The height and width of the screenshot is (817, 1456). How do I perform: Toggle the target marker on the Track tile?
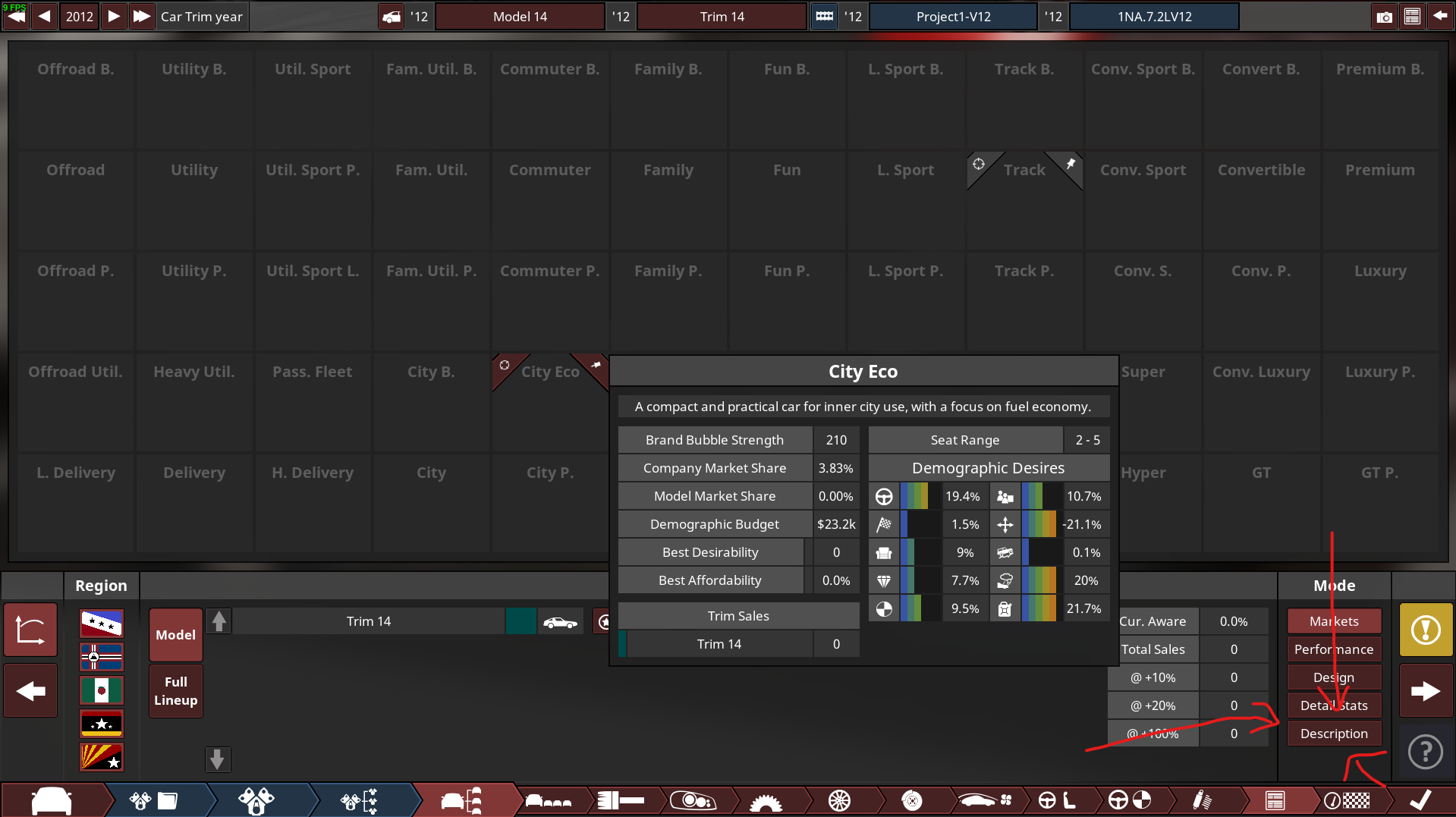[x=979, y=164]
